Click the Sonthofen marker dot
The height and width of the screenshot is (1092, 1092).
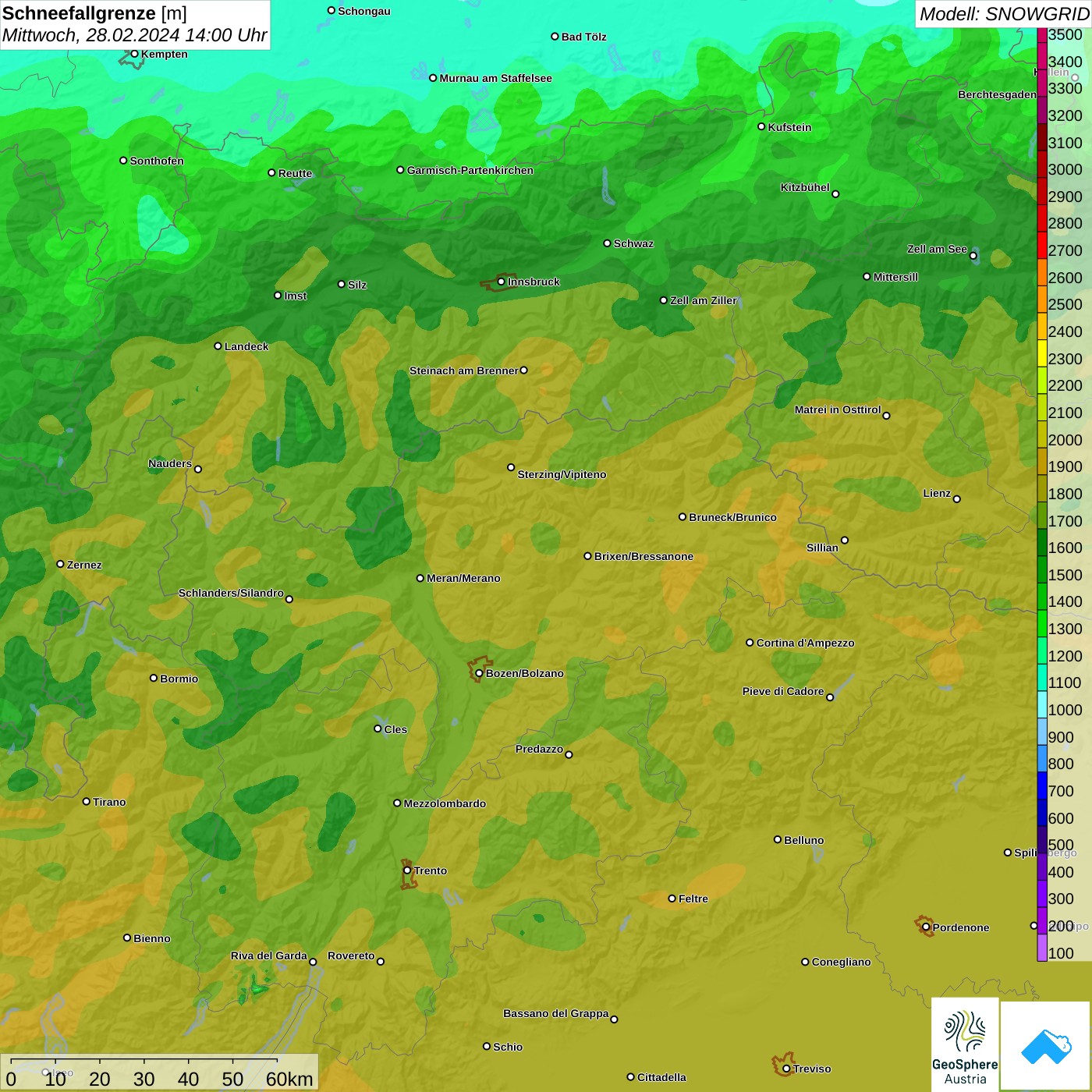[x=123, y=160]
